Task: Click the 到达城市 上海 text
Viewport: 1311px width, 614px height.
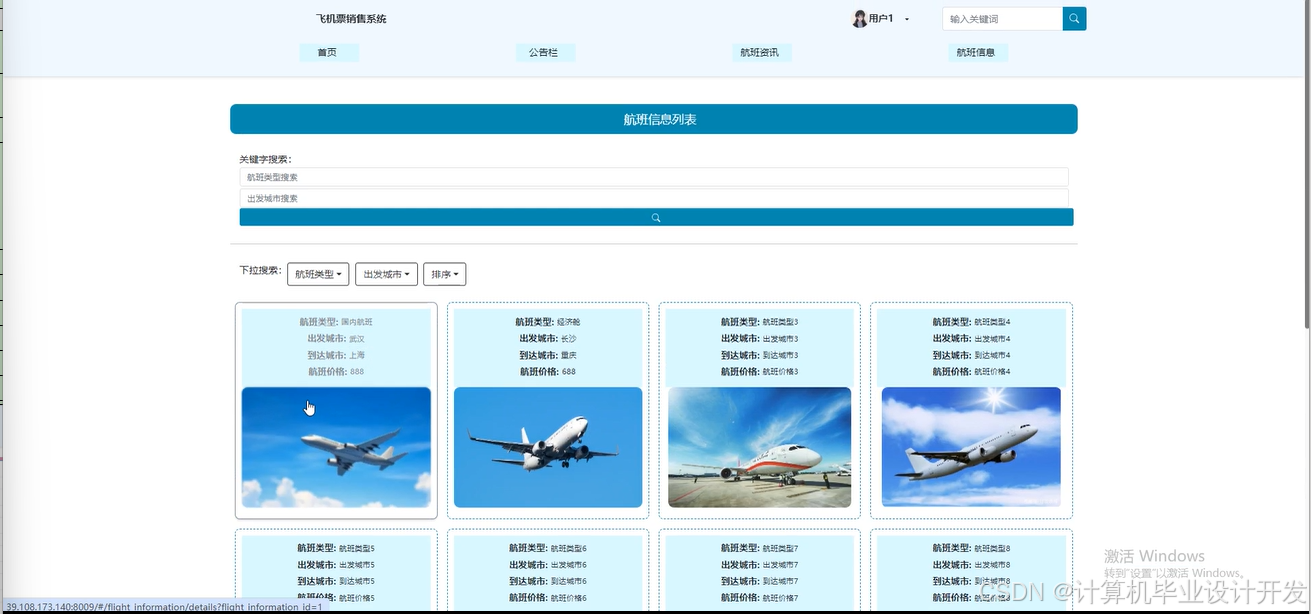Action: pos(336,355)
